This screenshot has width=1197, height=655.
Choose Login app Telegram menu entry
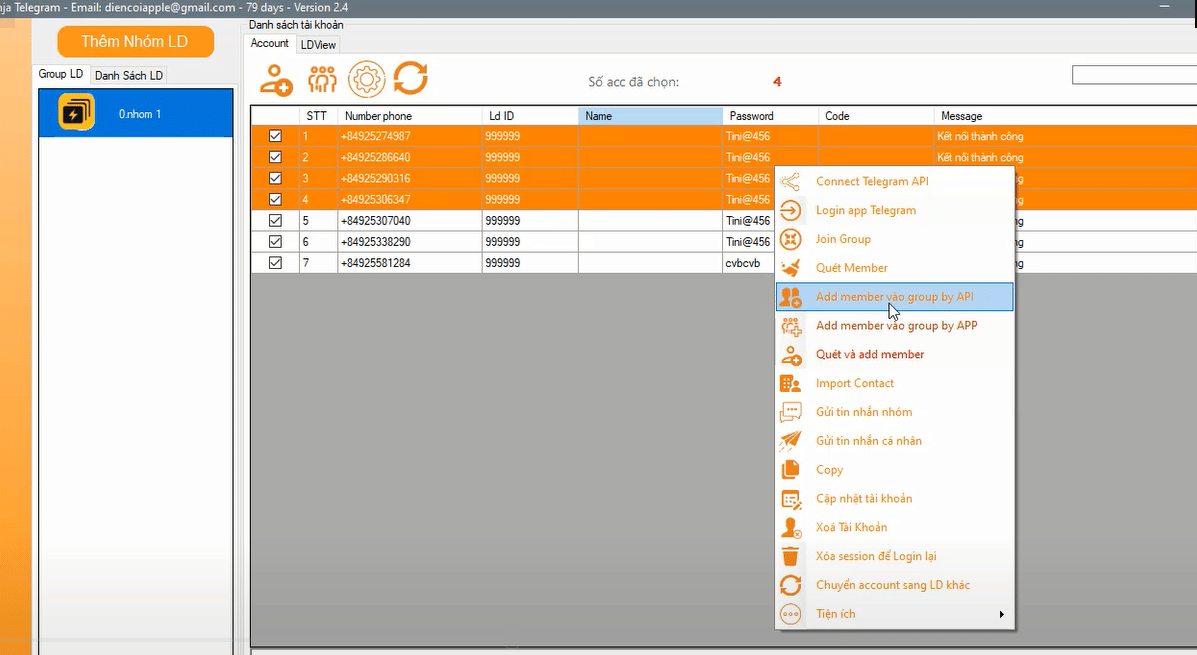895,210
